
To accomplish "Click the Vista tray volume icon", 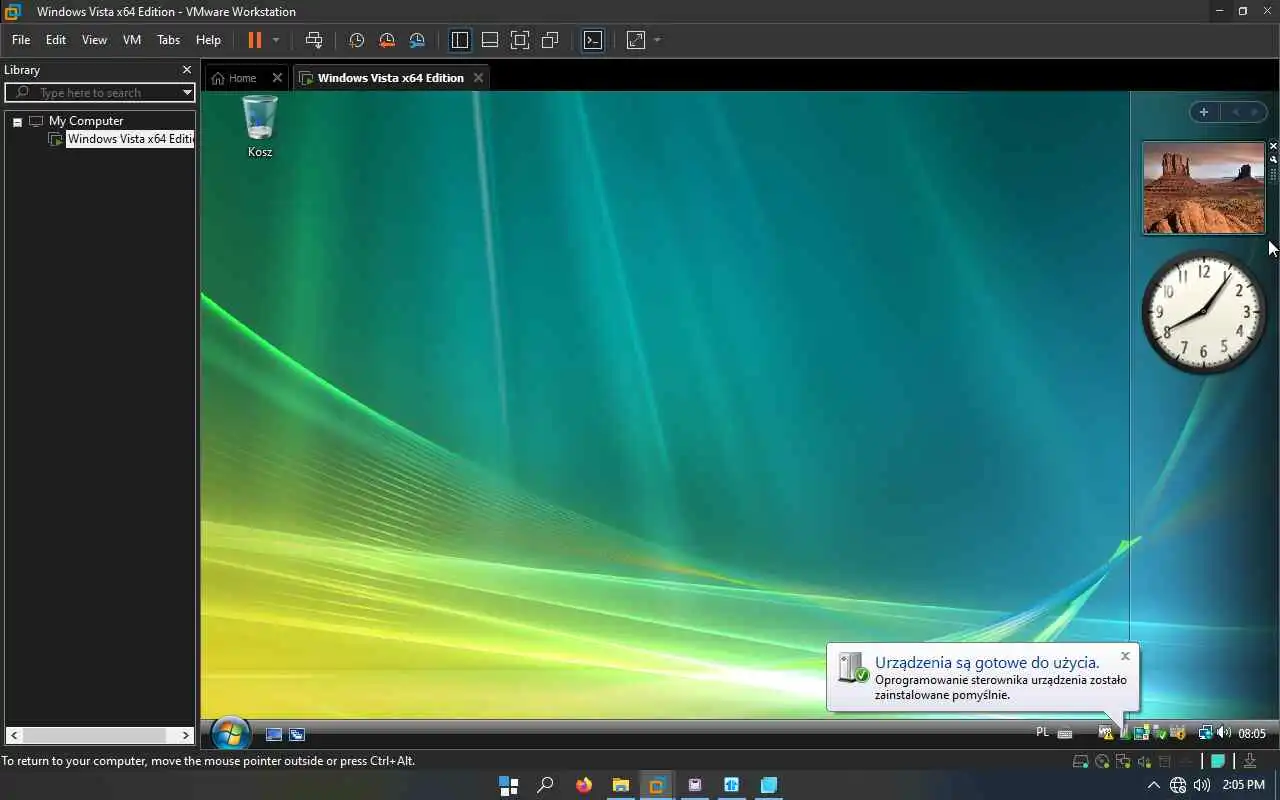I will (x=1224, y=733).
